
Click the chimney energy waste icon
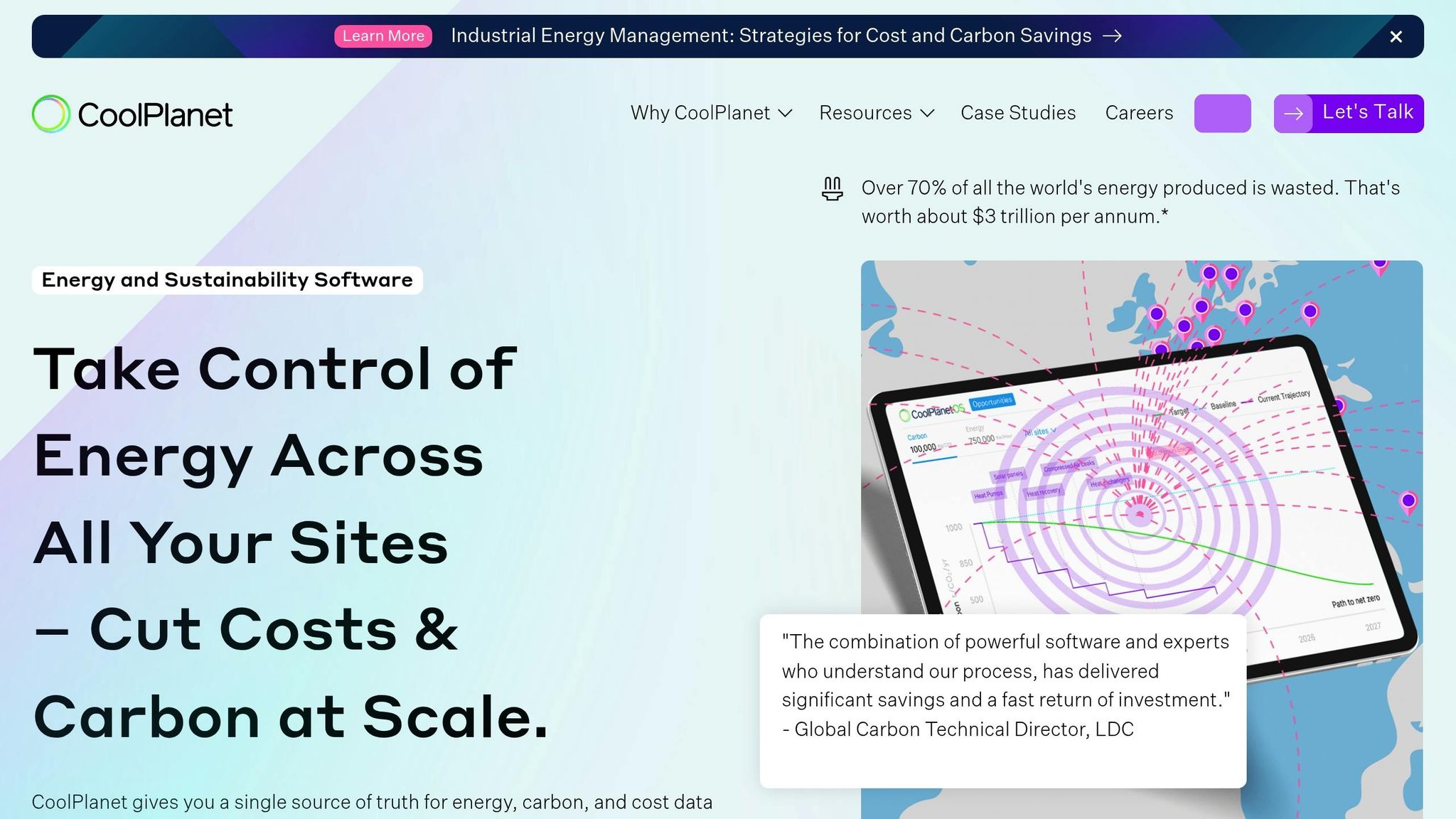pyautogui.click(x=832, y=189)
